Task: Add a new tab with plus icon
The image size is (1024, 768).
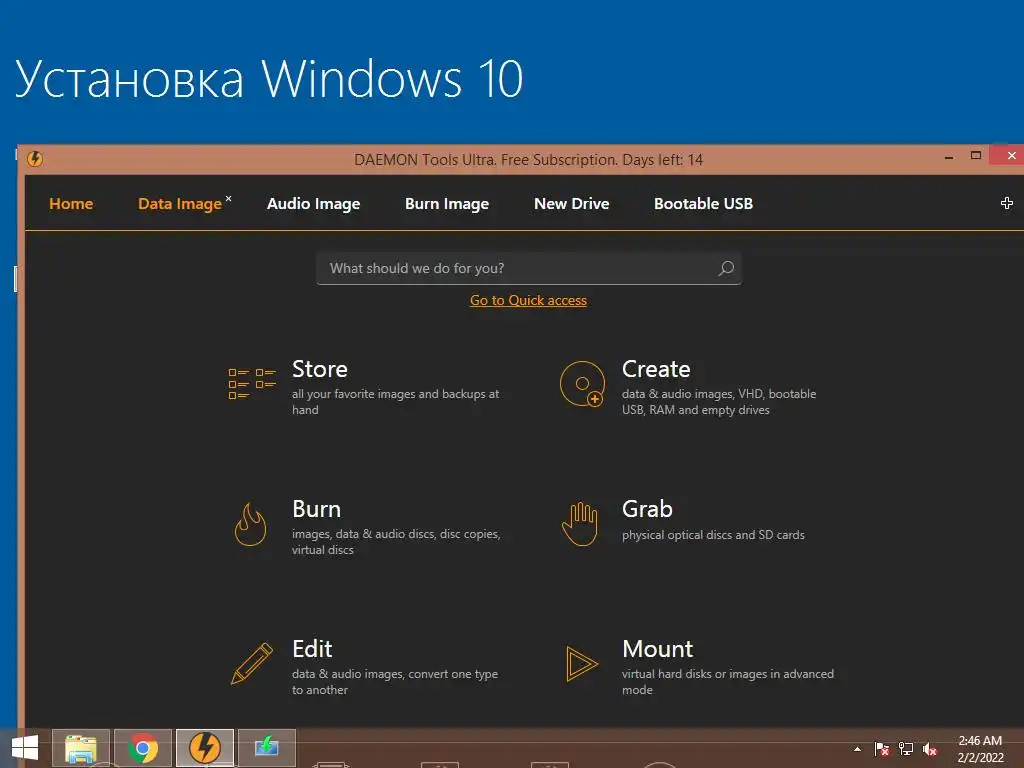Action: point(1006,203)
